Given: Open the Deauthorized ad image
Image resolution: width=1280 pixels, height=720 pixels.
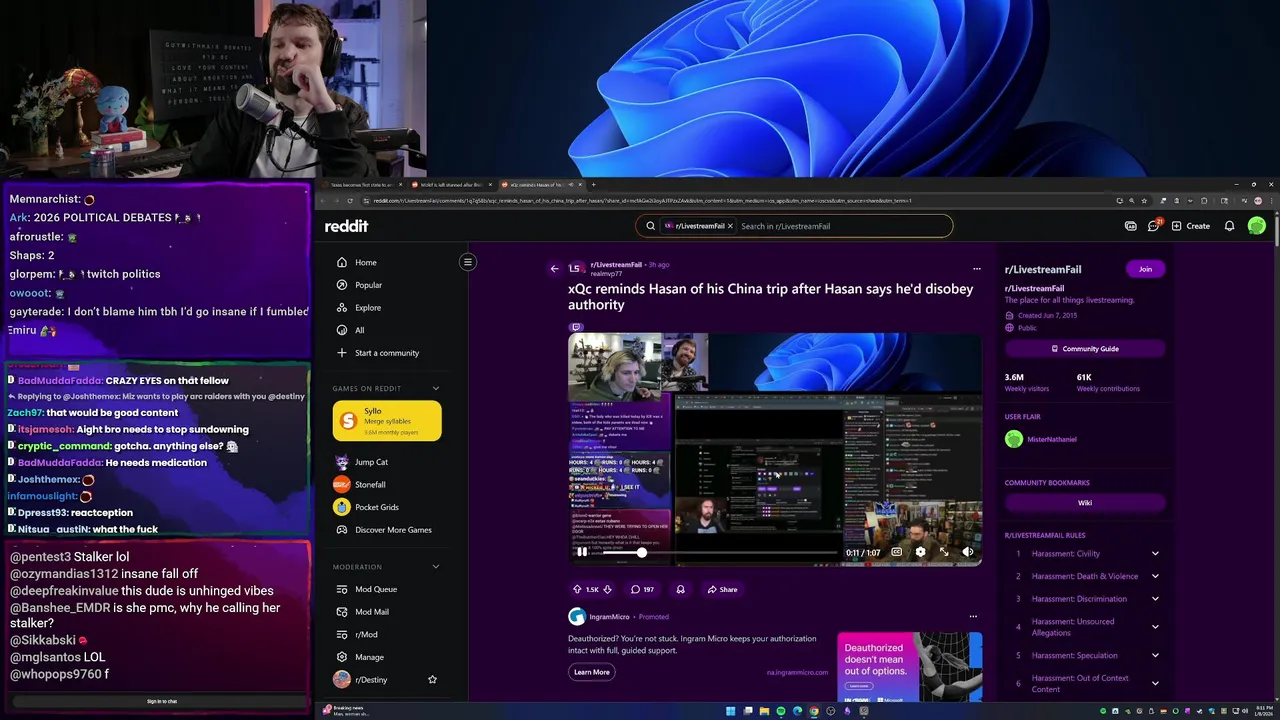Looking at the screenshot, I should (909, 666).
